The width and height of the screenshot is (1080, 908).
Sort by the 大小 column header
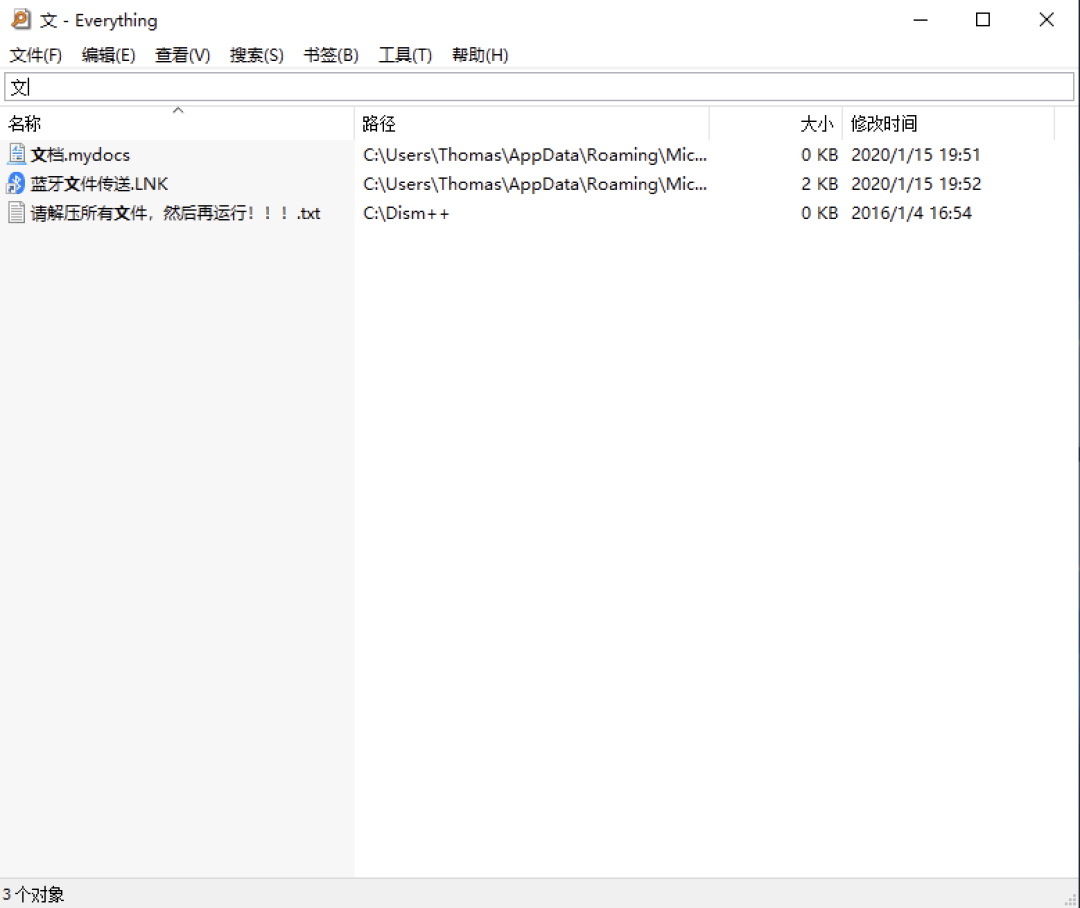[776, 123]
